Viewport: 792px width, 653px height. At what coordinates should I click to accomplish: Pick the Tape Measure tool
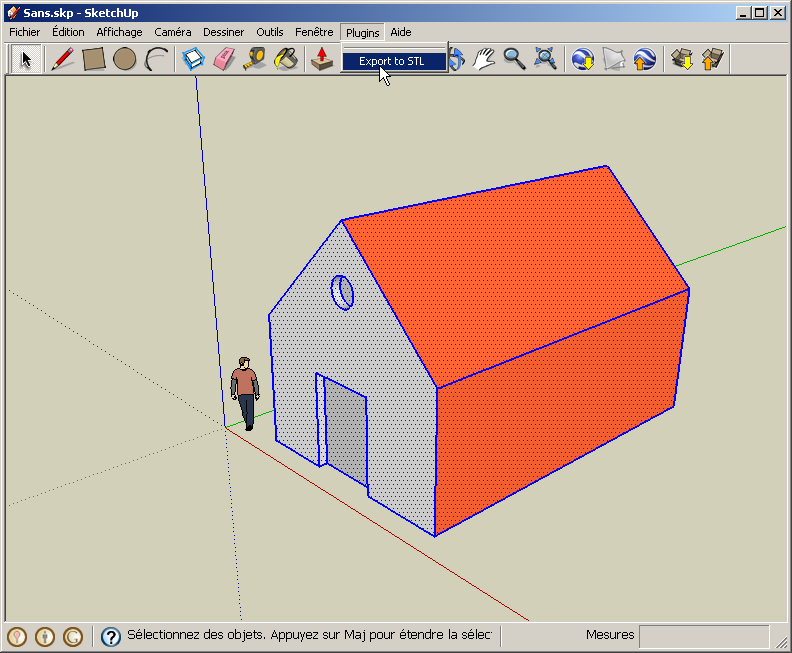coord(255,59)
